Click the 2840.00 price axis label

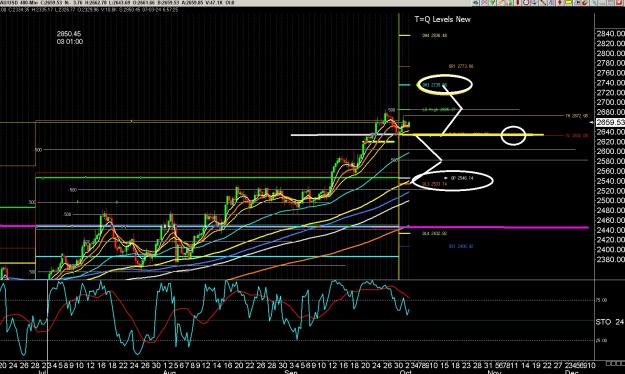click(x=610, y=33)
